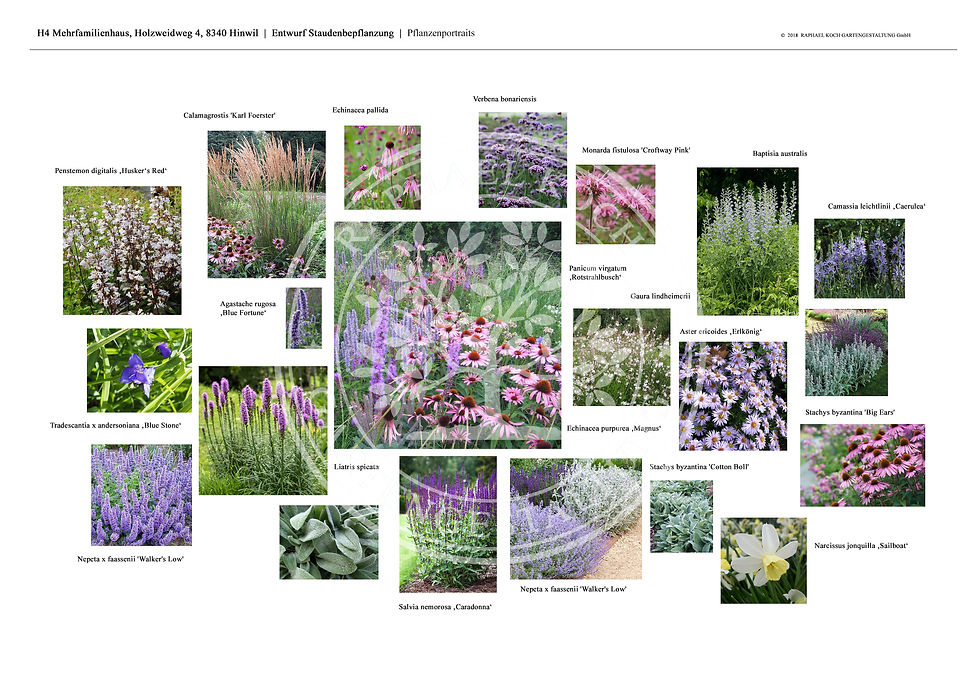Click the 'Agastache rugosa Blue Fortune' label
The width and height of the screenshot is (980, 676).
pyautogui.click(x=248, y=308)
